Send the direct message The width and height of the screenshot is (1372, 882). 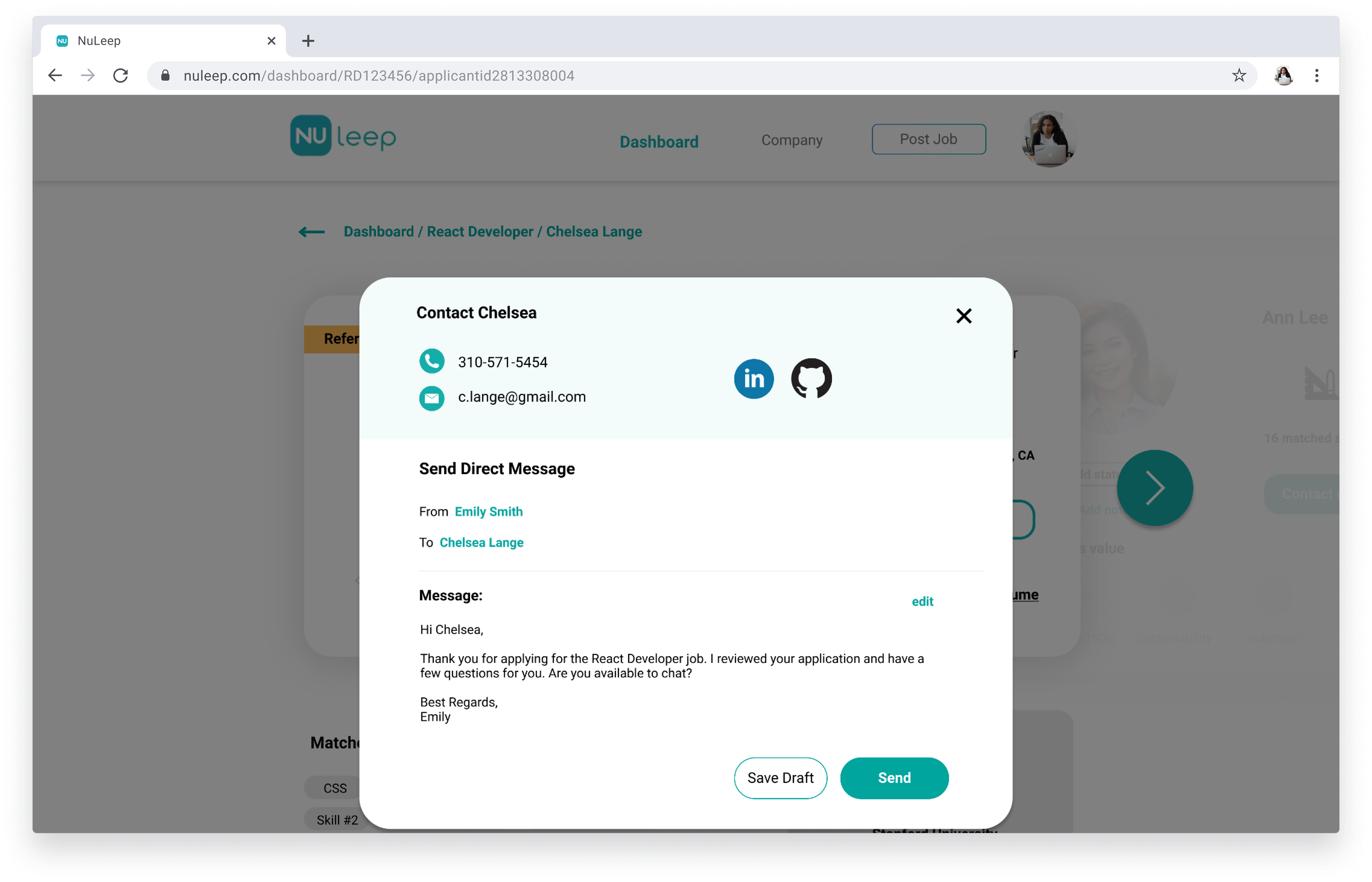click(x=894, y=778)
